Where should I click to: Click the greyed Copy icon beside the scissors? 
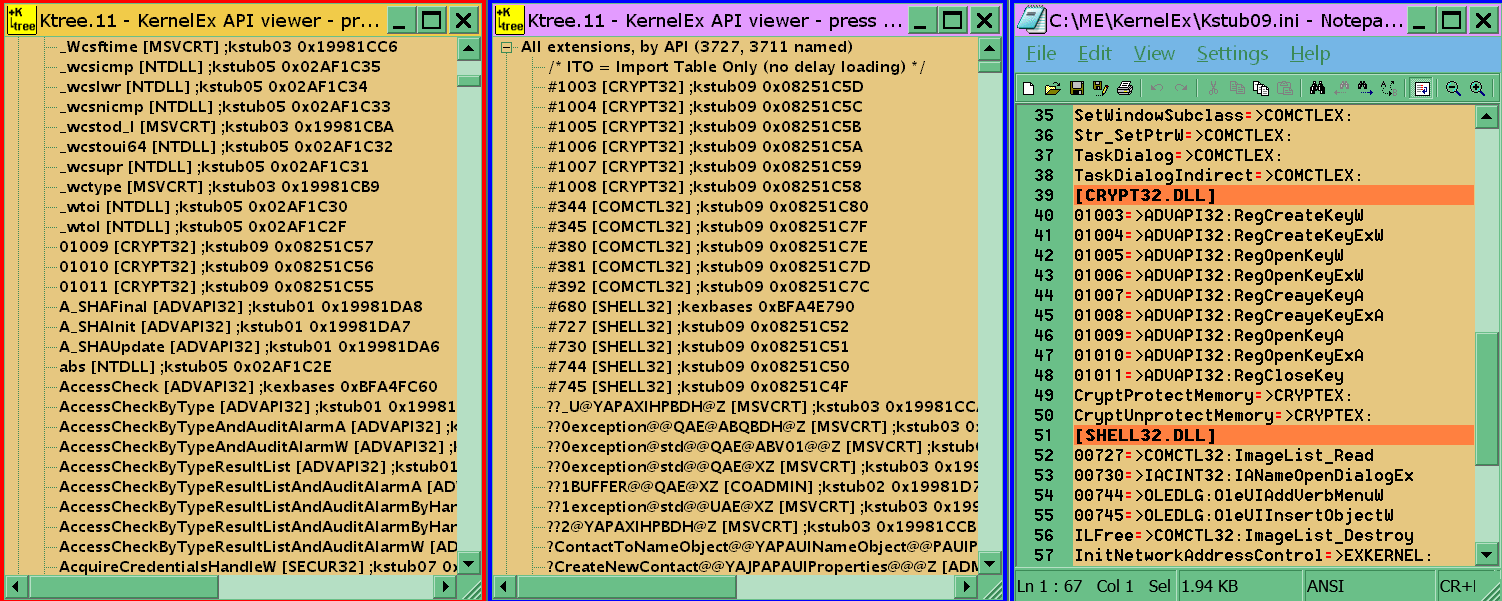tap(1237, 88)
